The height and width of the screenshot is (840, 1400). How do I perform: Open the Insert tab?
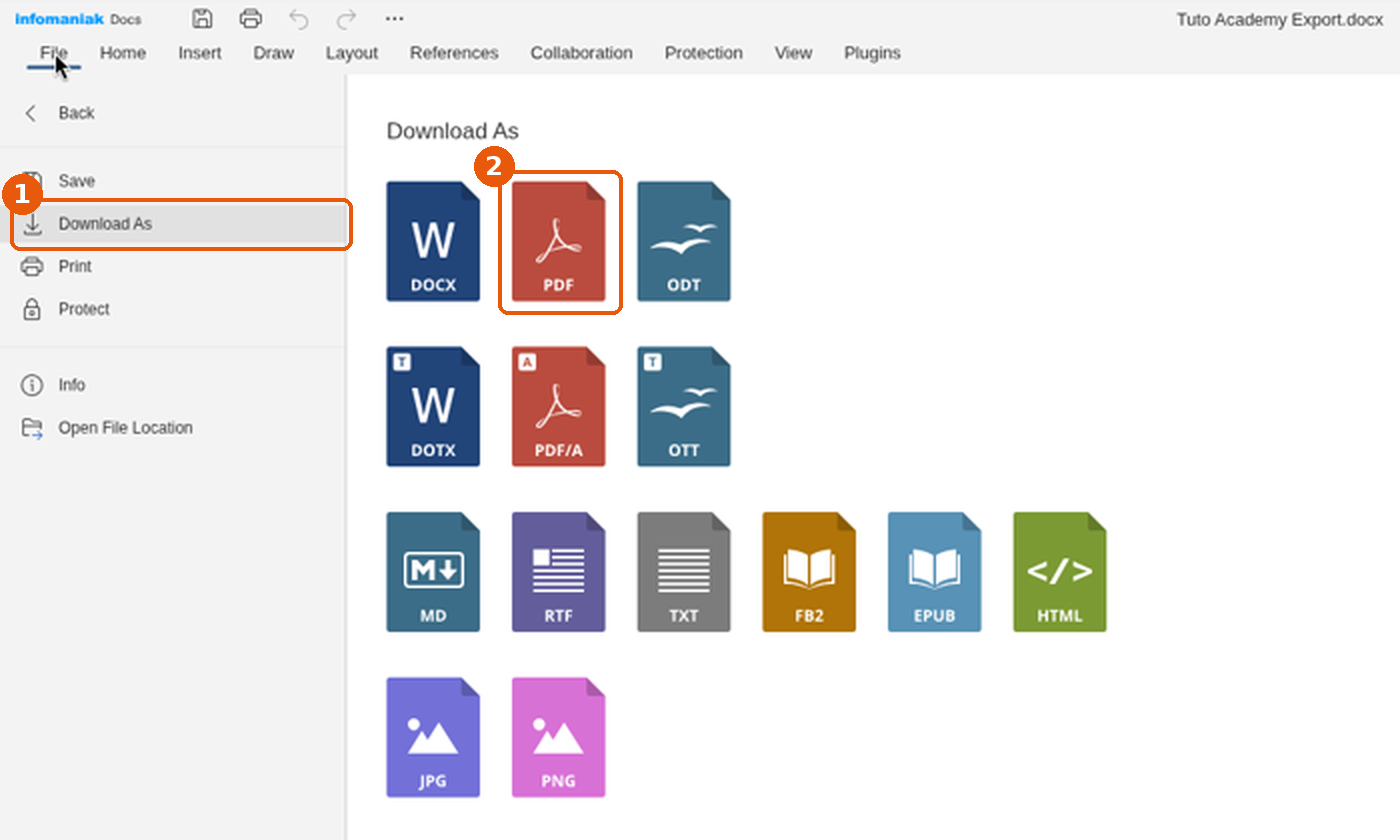pos(200,53)
